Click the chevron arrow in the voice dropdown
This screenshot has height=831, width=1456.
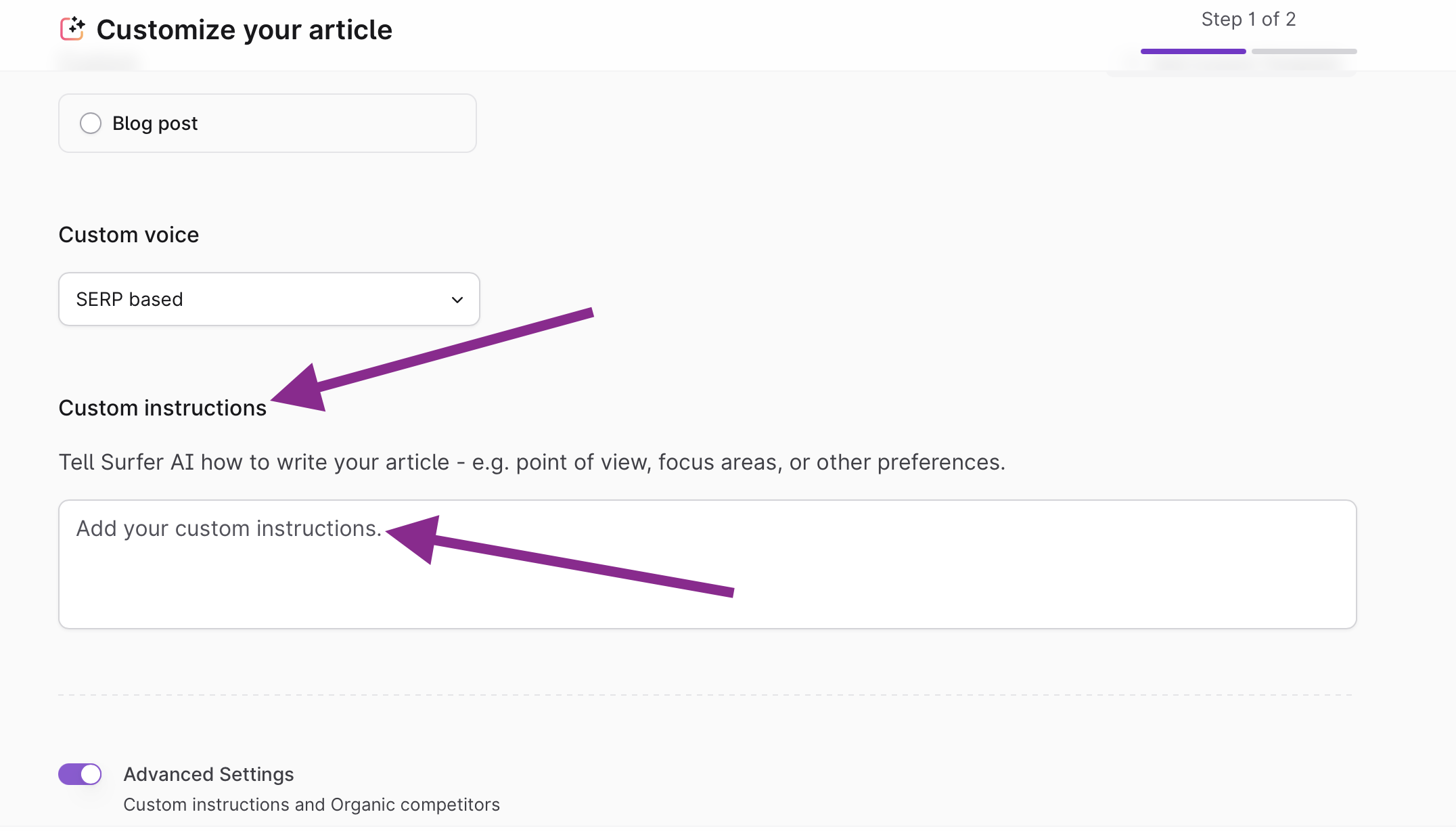click(x=457, y=300)
